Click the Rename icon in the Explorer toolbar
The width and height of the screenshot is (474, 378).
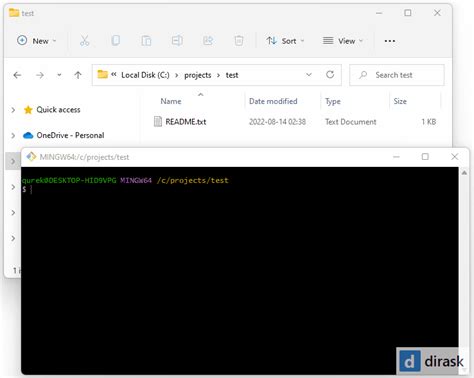pyautogui.click(x=177, y=41)
